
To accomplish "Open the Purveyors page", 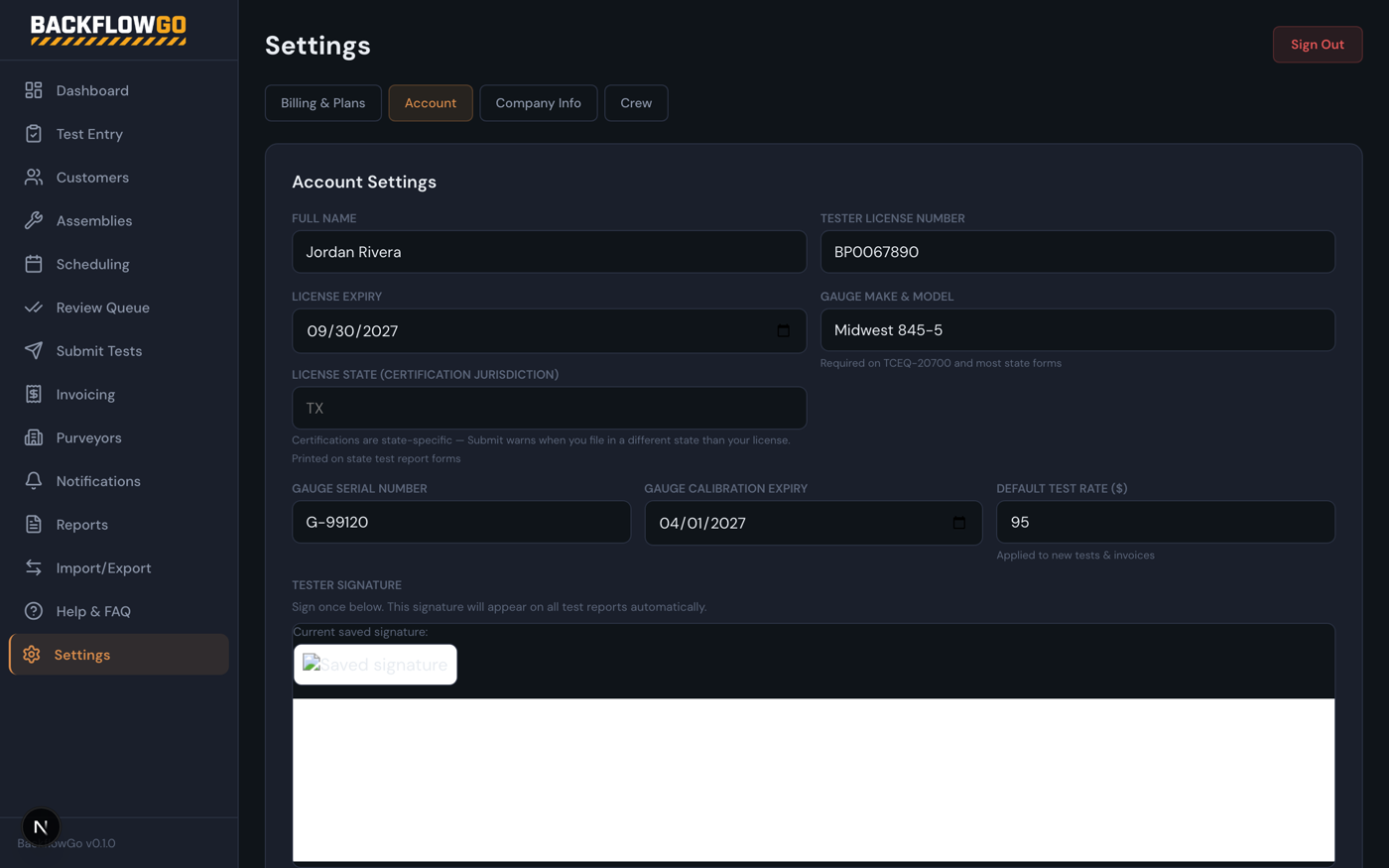I will tap(119, 437).
